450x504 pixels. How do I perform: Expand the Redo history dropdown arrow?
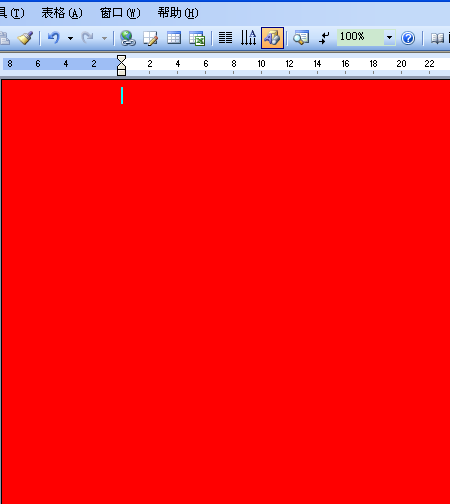[104, 38]
